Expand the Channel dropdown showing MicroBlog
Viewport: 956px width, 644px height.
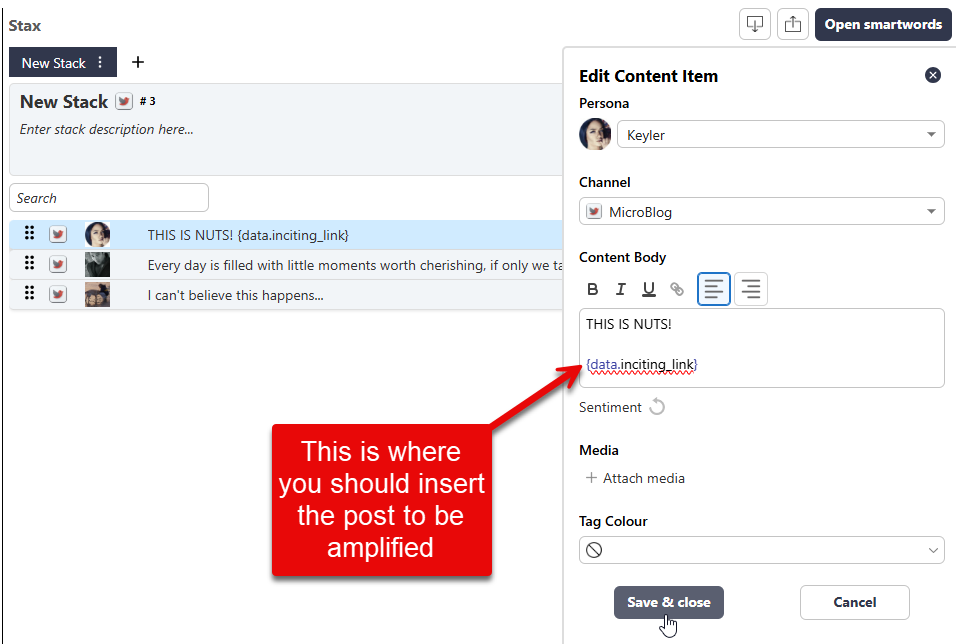(761, 212)
